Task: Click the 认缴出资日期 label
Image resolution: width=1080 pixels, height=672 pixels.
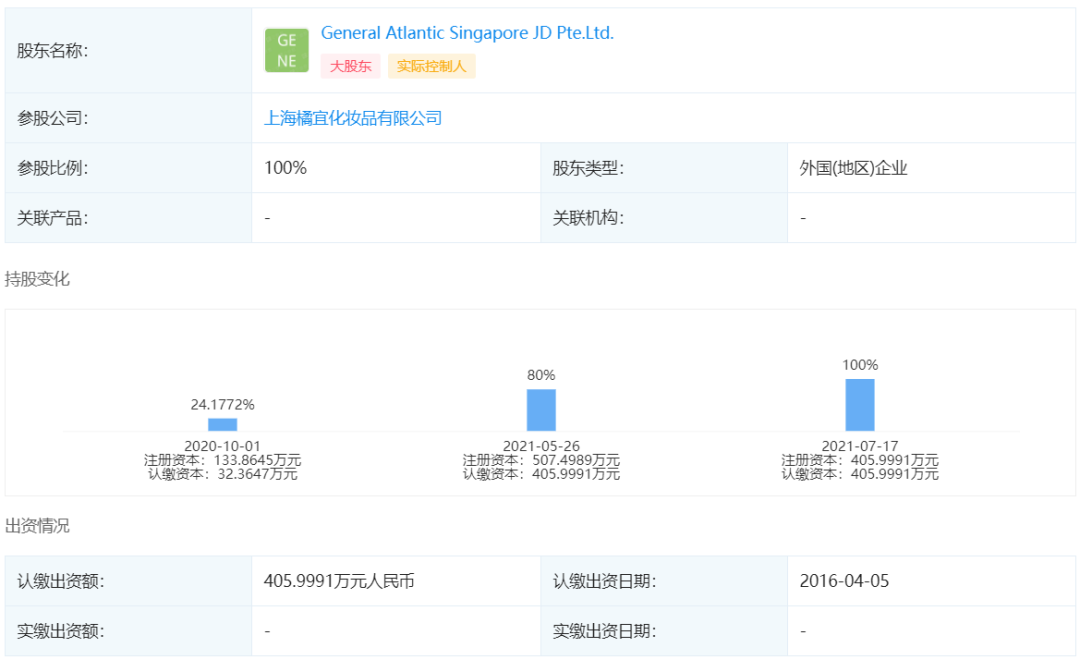Action: (605, 581)
